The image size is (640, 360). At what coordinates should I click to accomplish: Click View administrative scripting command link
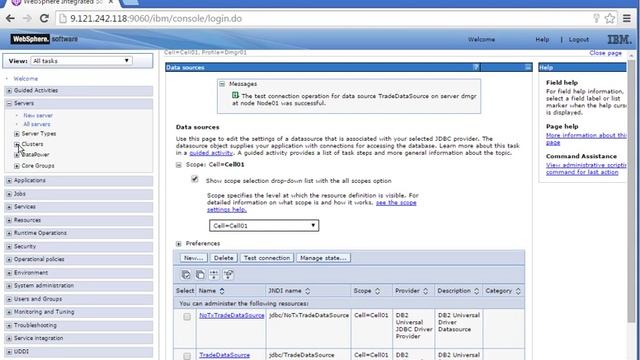[586, 169]
